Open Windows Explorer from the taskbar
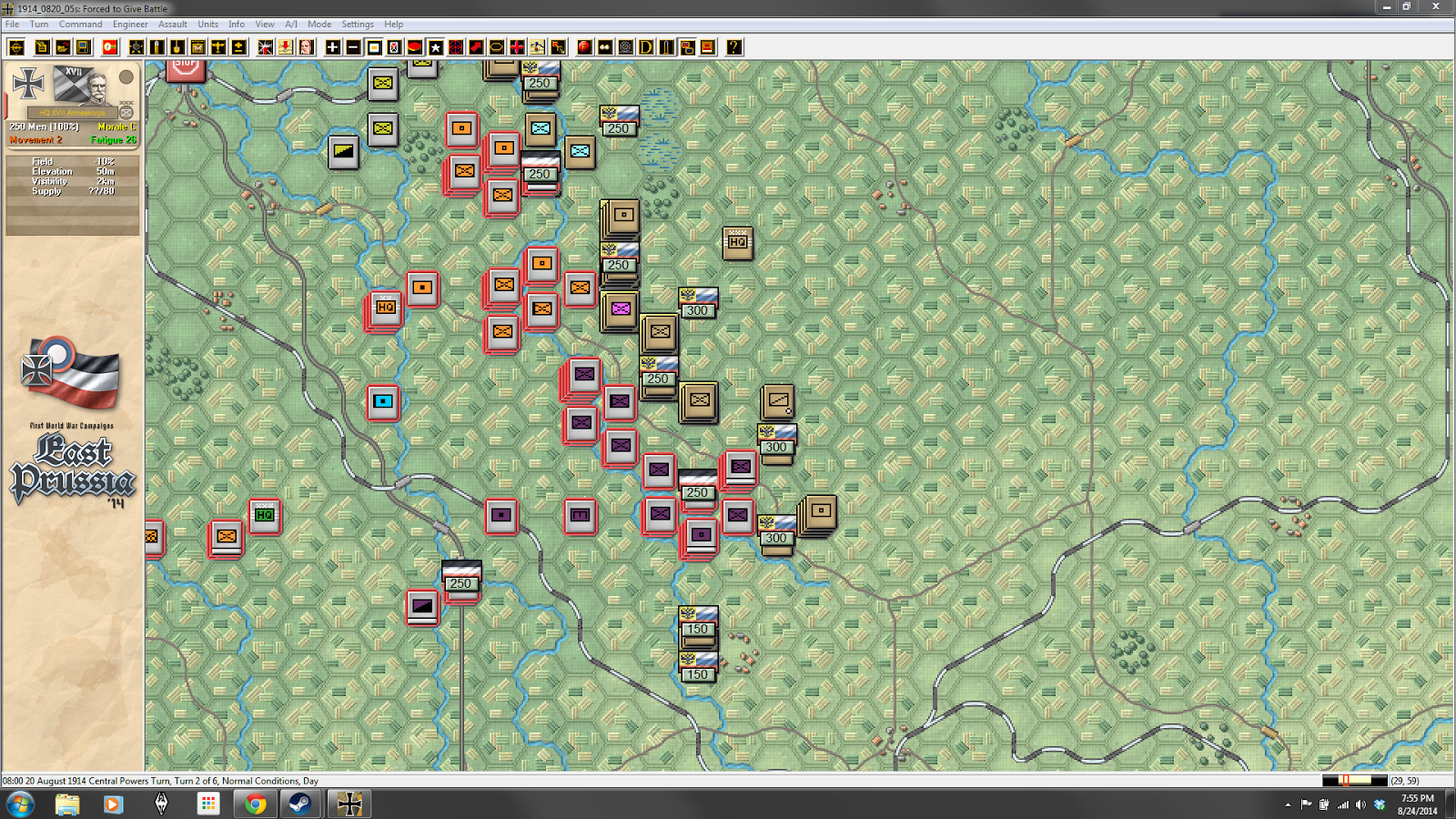Image resolution: width=1456 pixels, height=819 pixels. [x=67, y=804]
